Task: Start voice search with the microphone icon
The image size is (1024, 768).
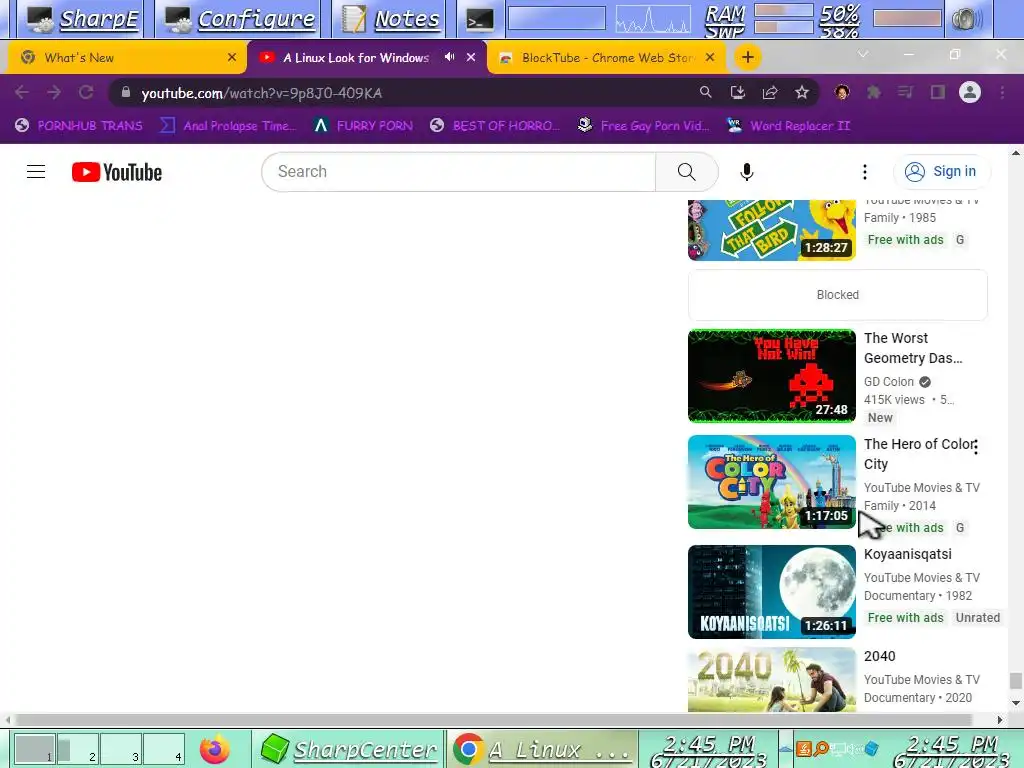Action: click(746, 172)
